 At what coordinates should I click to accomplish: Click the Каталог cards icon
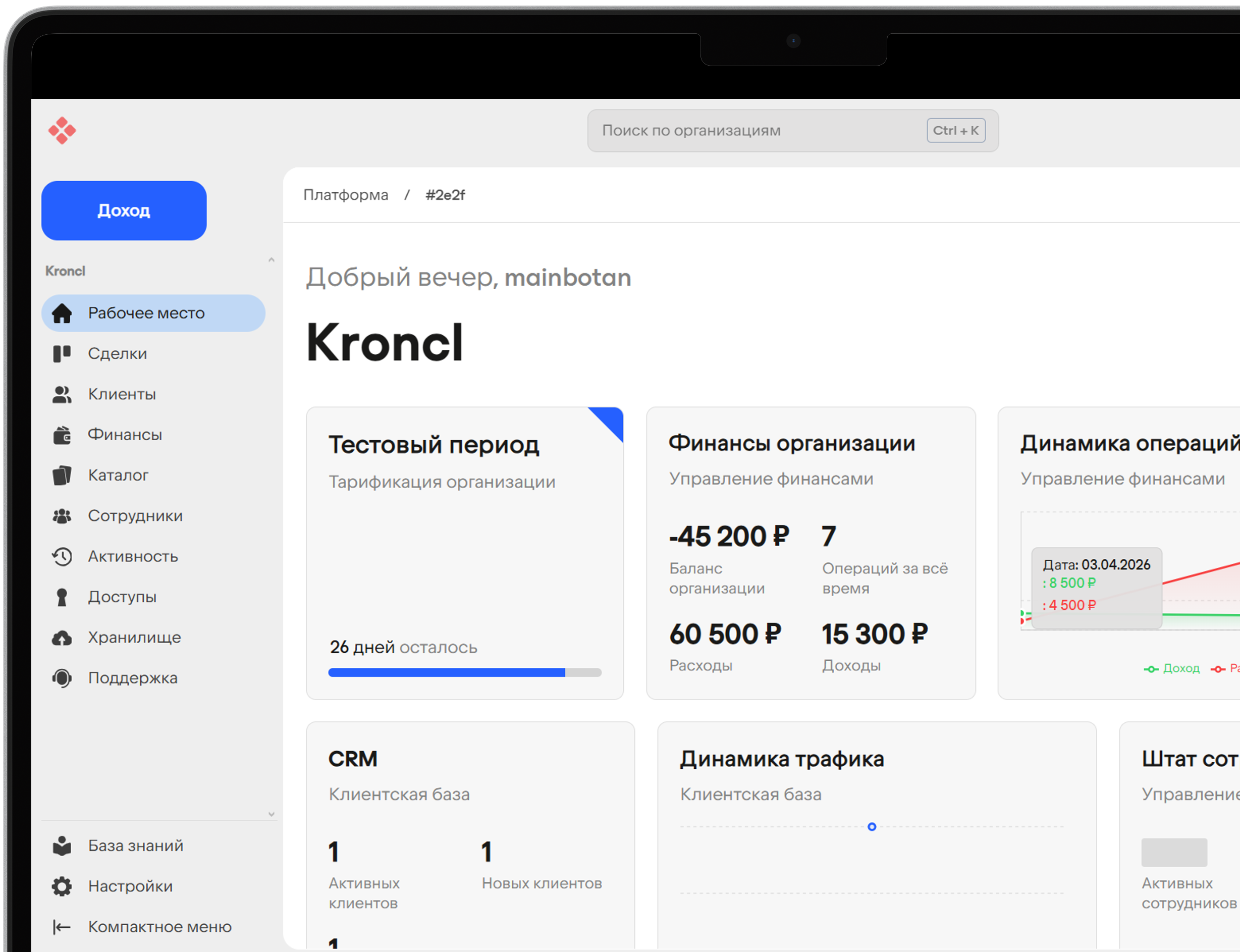[x=62, y=475]
